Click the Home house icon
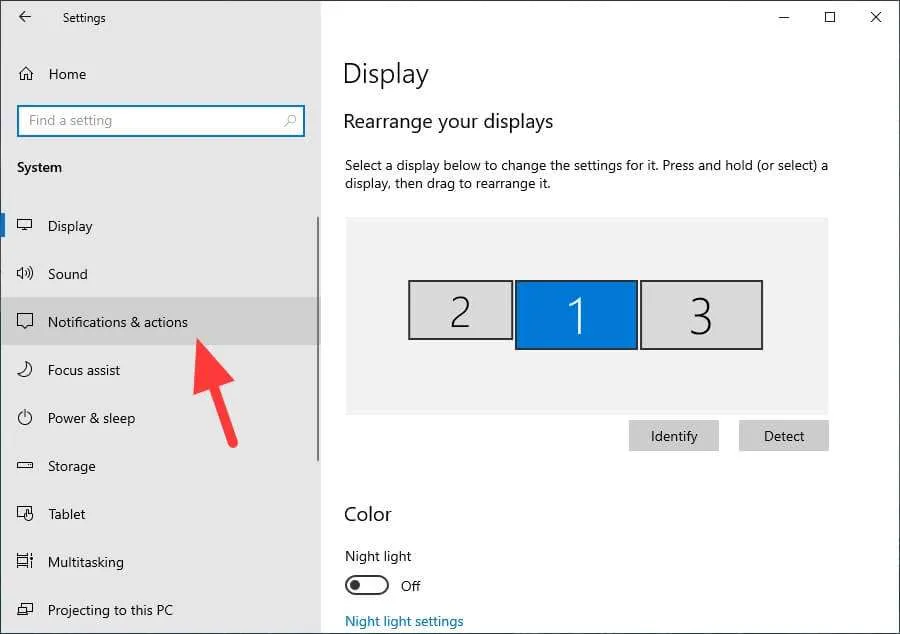Image resolution: width=900 pixels, height=634 pixels. click(x=26, y=74)
